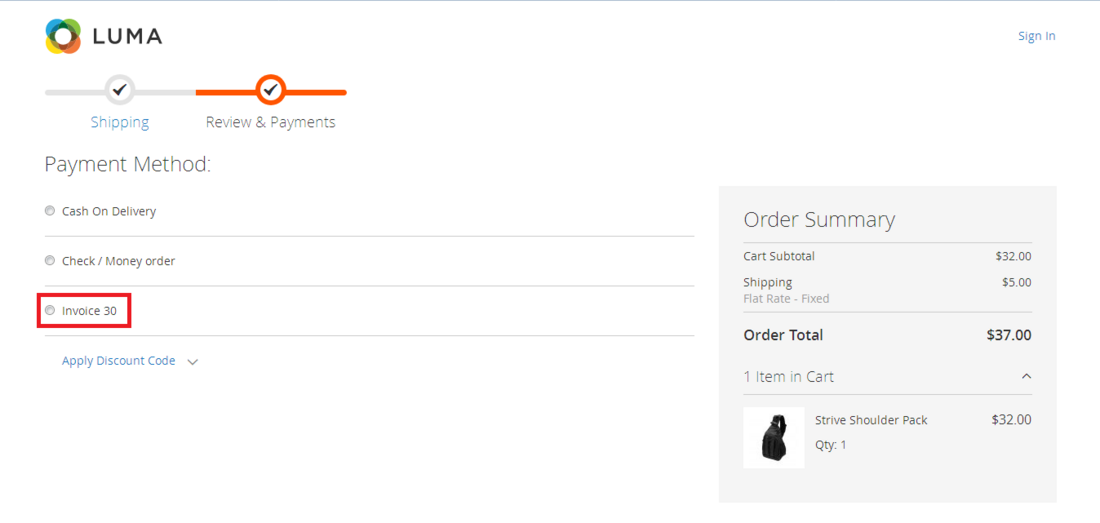Open the Review & Payments step label
This screenshot has height=523, width=1100.
pos(270,122)
